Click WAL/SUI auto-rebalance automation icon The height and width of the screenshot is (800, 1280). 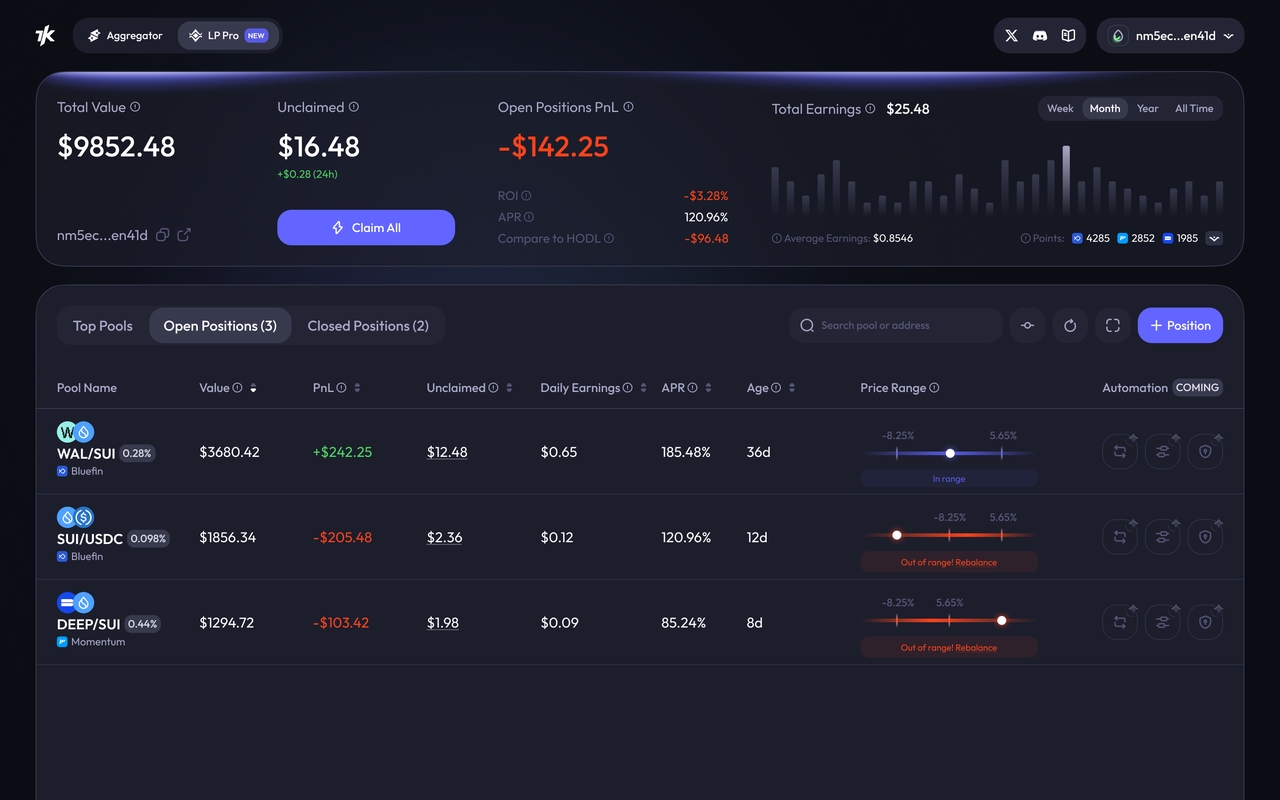coord(1120,452)
